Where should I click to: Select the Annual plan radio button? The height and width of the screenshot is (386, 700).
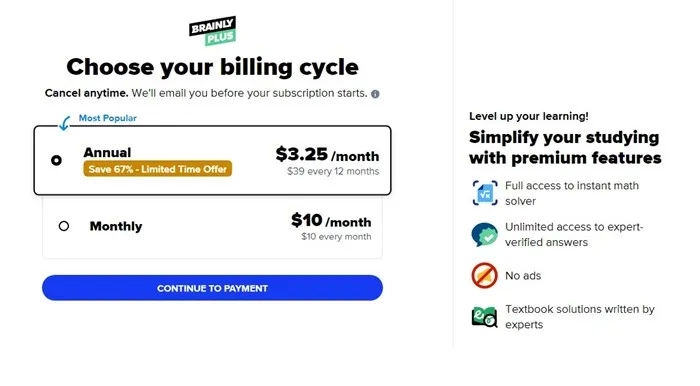(56, 160)
